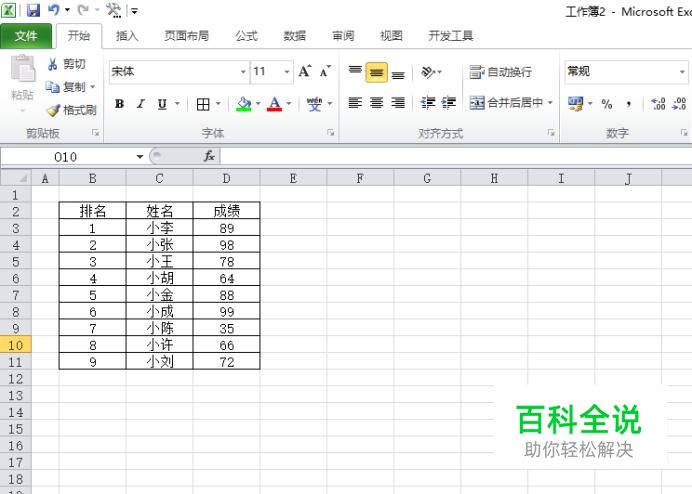Apply percent style format
Screen dimensions: 692x494
607,104
